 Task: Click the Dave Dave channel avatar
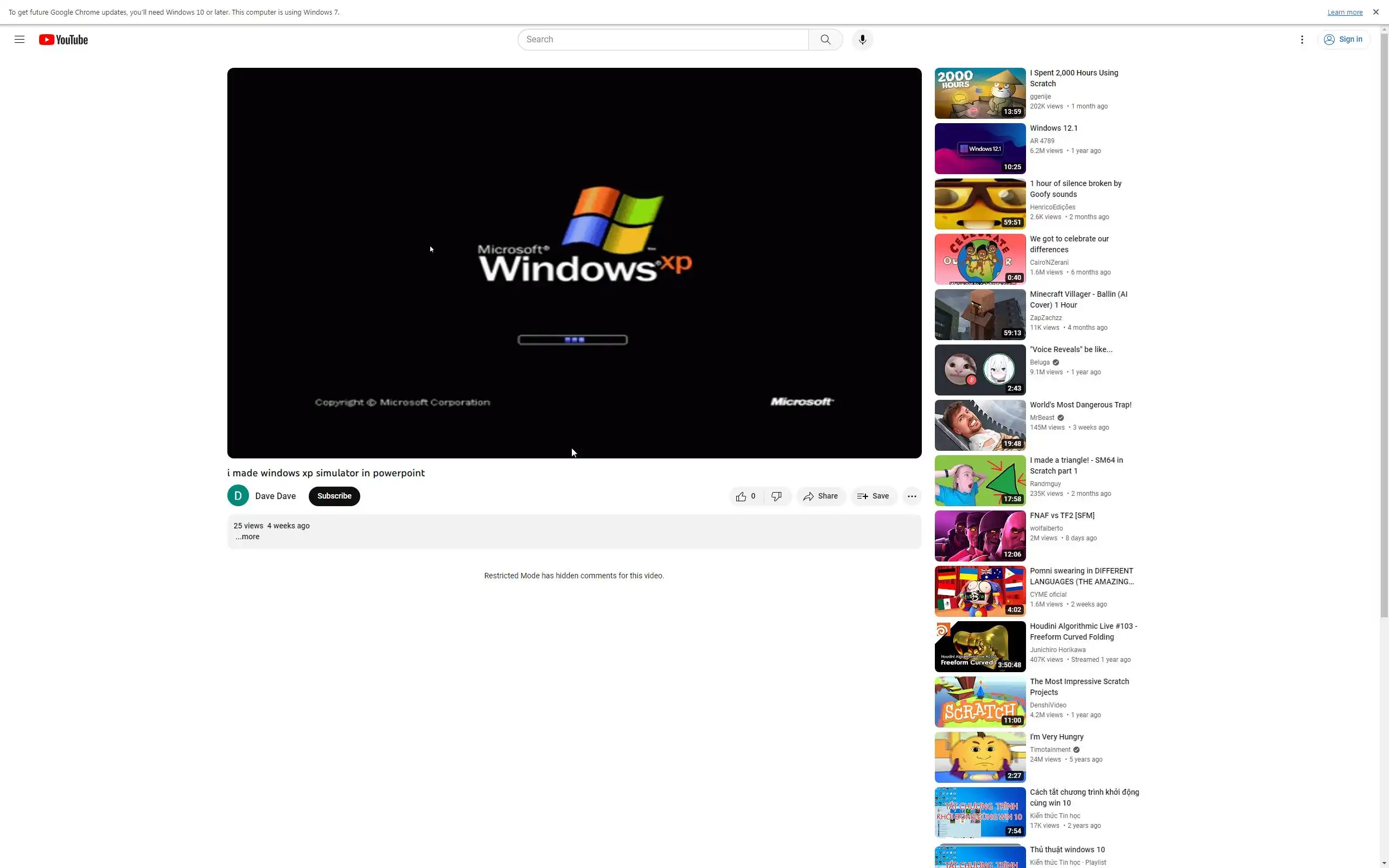(x=238, y=496)
